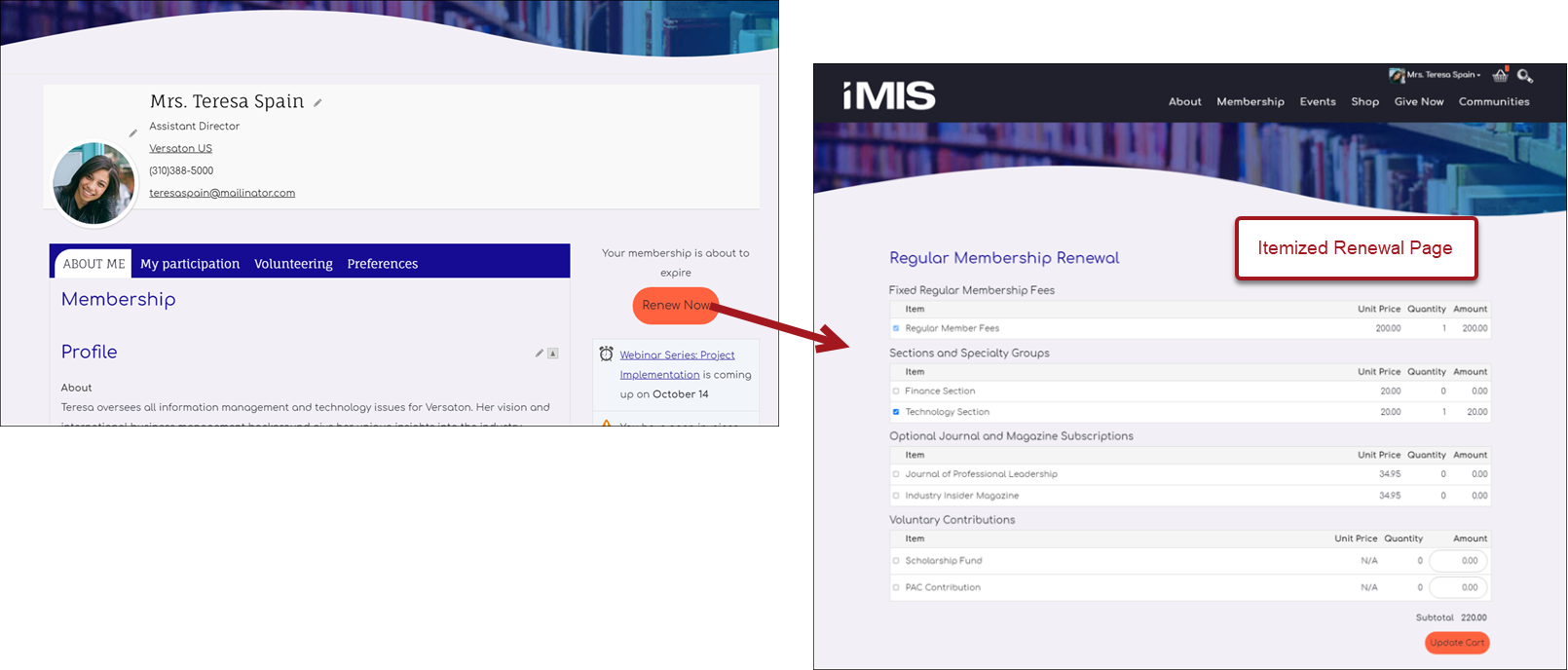Click the search magnifier icon
Screen dimensions: 1568x670
[1525, 75]
